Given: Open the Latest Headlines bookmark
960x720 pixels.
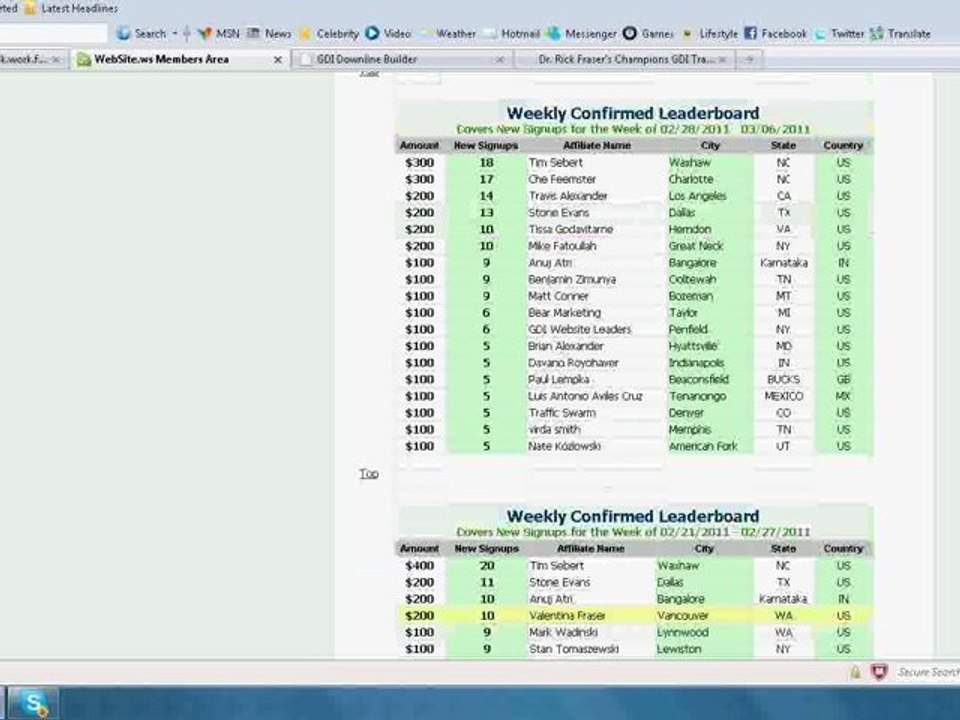Looking at the screenshot, I should 72,9.
